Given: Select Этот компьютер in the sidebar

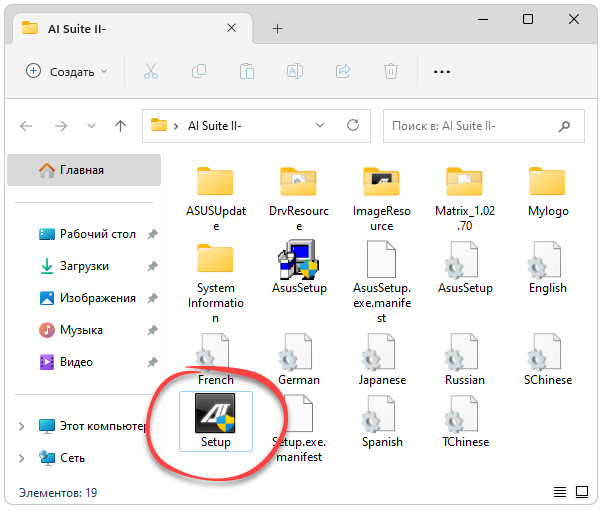Looking at the screenshot, I should click(x=92, y=426).
